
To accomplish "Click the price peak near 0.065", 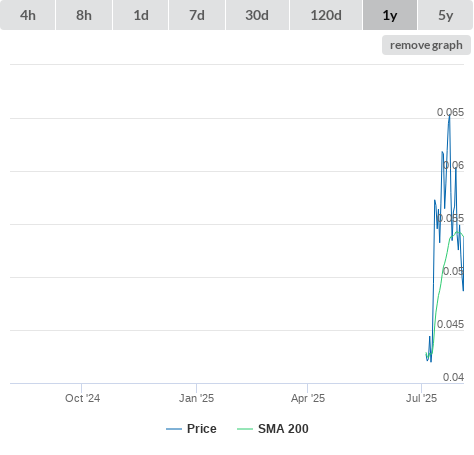I will coord(449,115).
